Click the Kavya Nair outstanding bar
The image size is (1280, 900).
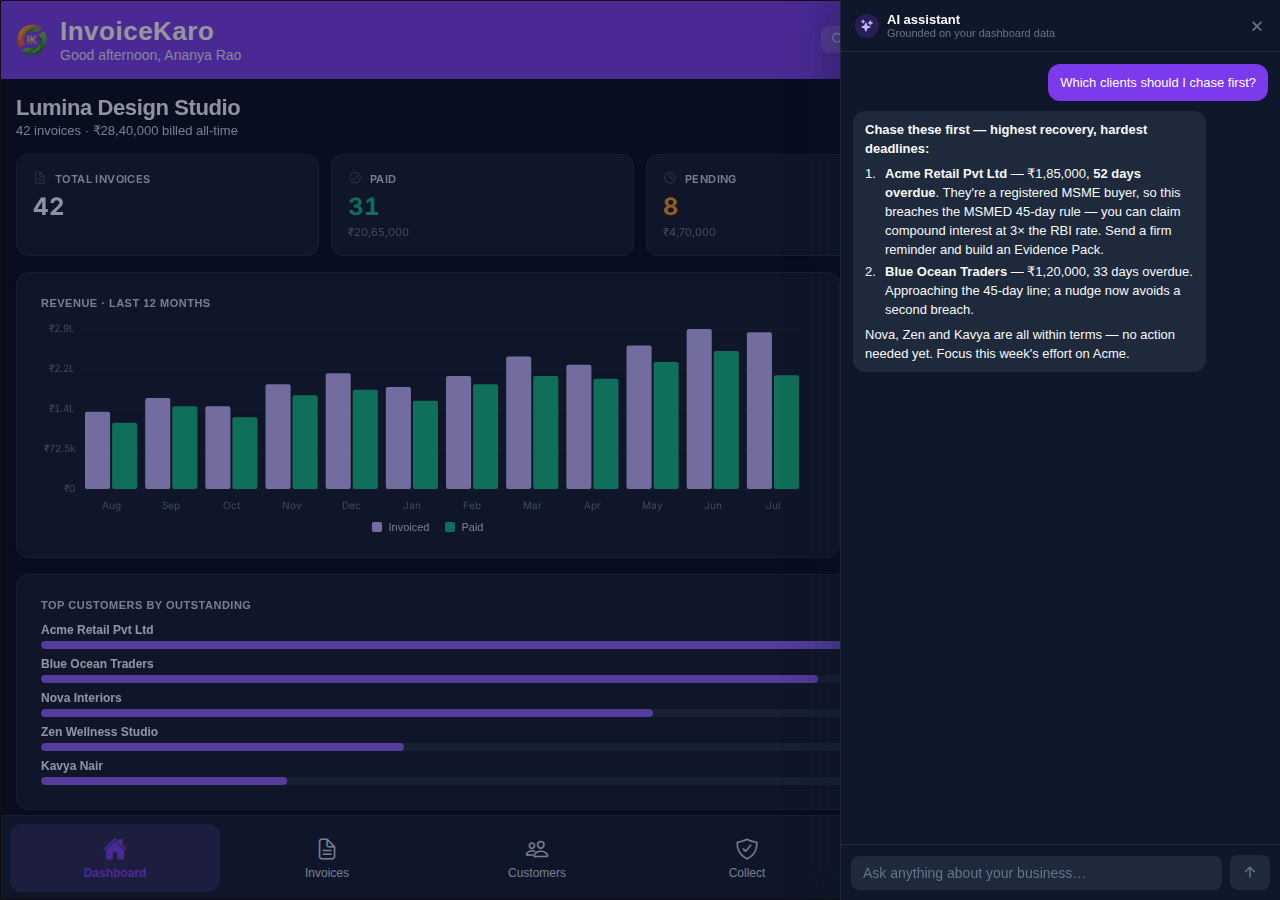(x=164, y=781)
